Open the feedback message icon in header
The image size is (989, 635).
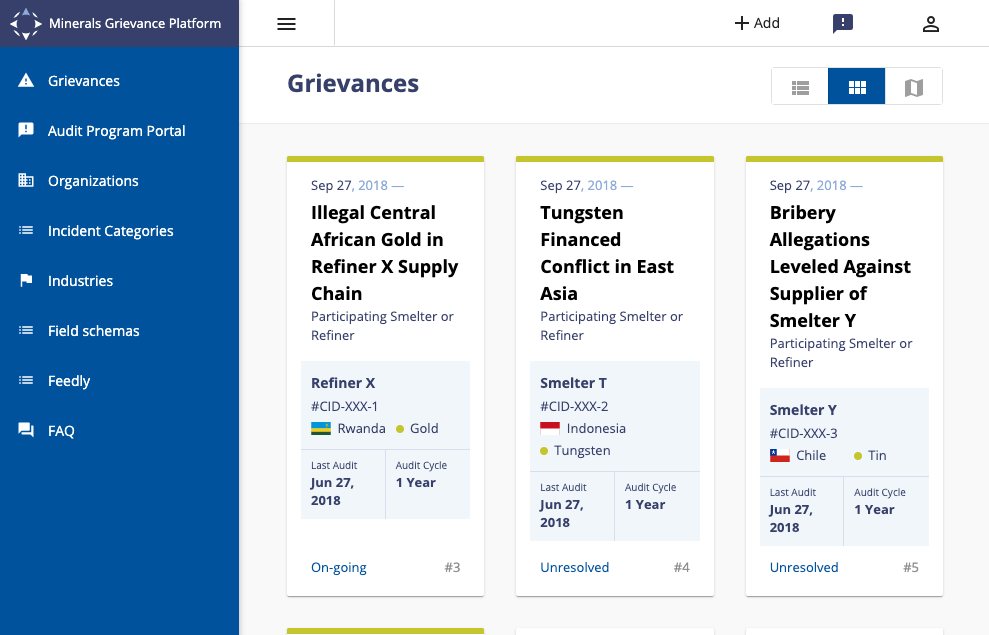[843, 24]
